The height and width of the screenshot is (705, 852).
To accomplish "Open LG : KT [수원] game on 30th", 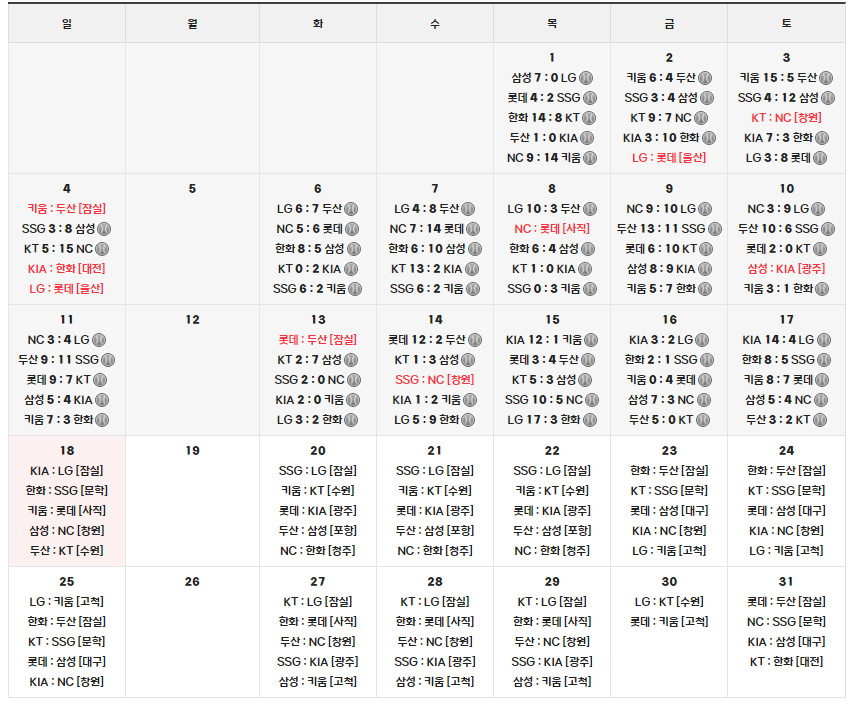I will [x=669, y=602].
